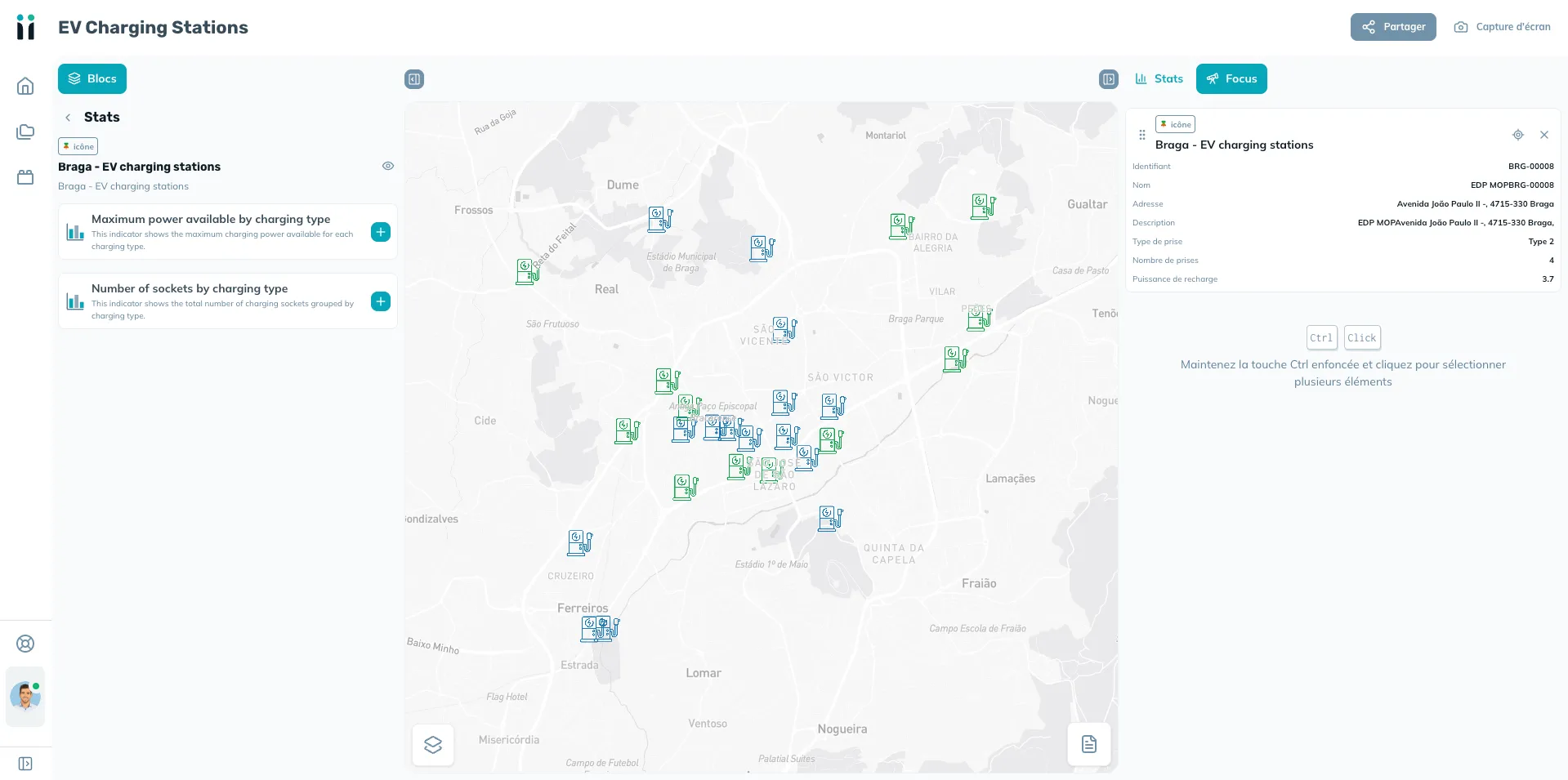The height and width of the screenshot is (780, 1568).
Task: Locate the selected station on the map
Action: [1518, 135]
